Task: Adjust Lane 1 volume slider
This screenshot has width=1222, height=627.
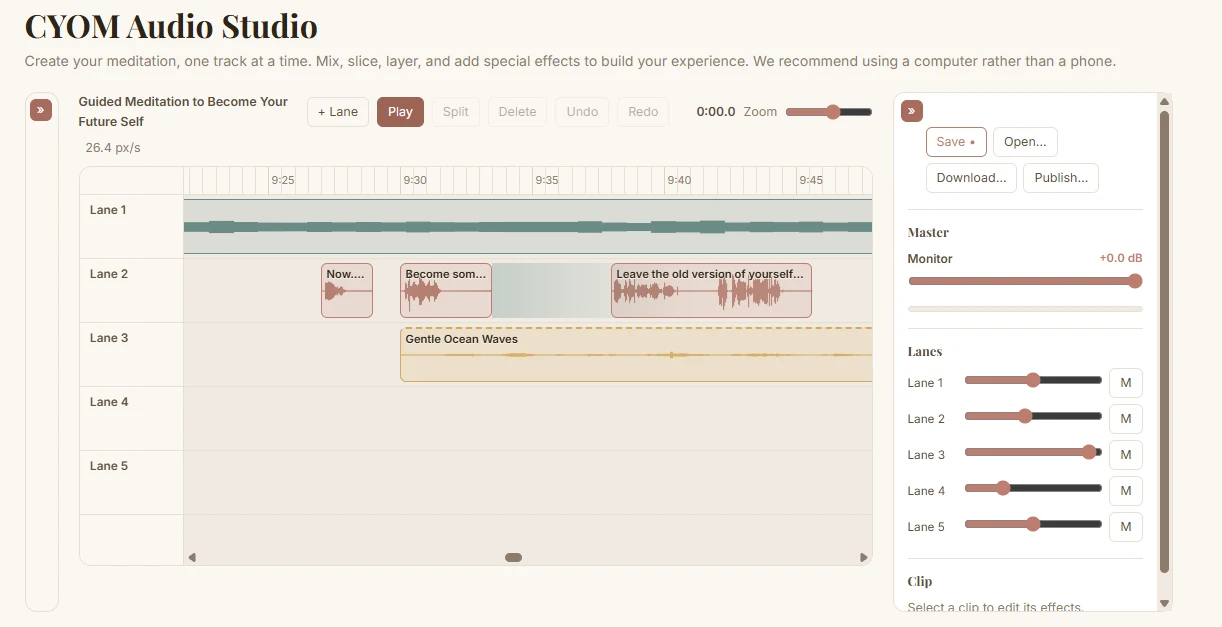Action: pyautogui.click(x=1033, y=380)
